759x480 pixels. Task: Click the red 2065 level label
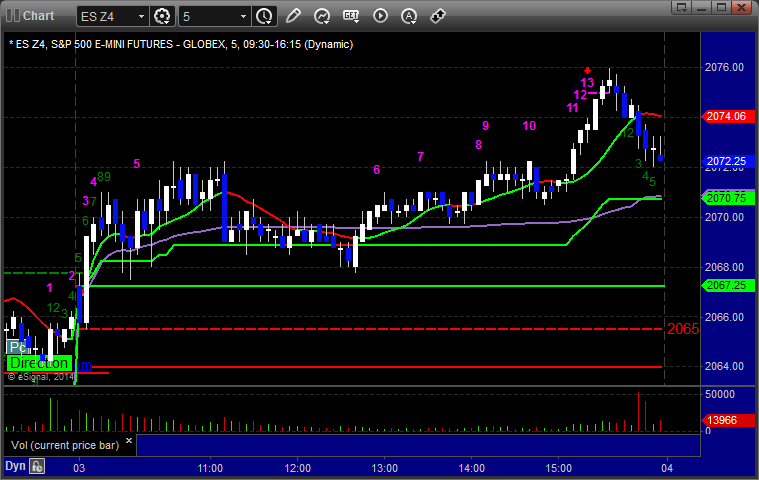click(x=683, y=329)
